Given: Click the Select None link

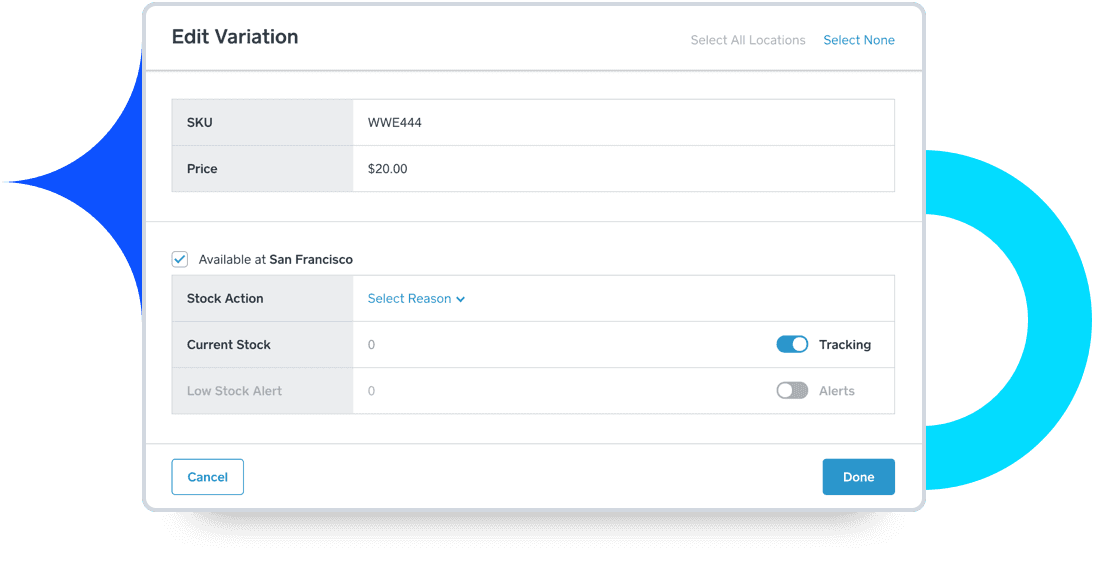Looking at the screenshot, I should [858, 40].
